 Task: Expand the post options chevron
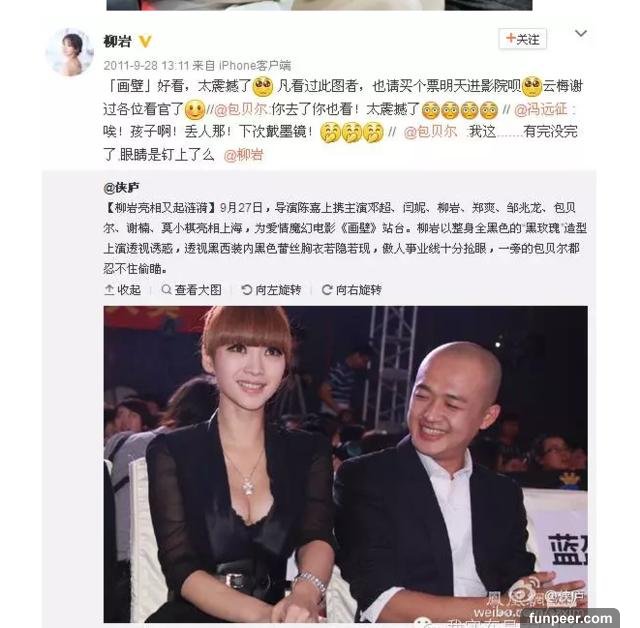coord(581,33)
